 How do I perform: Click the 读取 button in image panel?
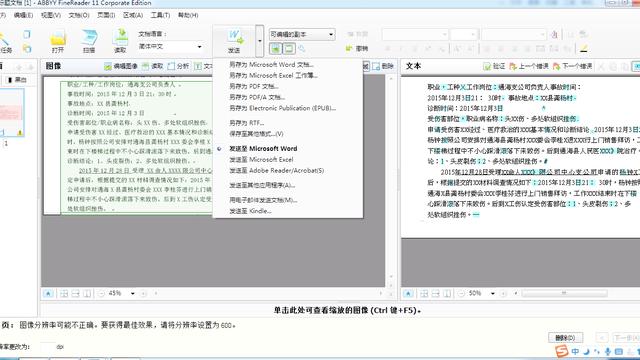tap(153, 66)
